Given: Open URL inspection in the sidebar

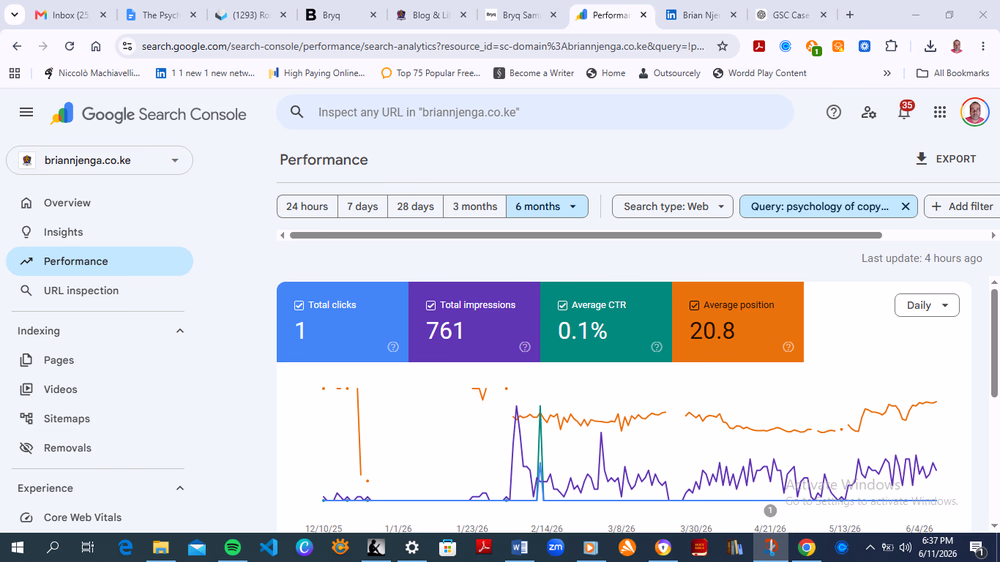Looking at the screenshot, I should 99,291.
